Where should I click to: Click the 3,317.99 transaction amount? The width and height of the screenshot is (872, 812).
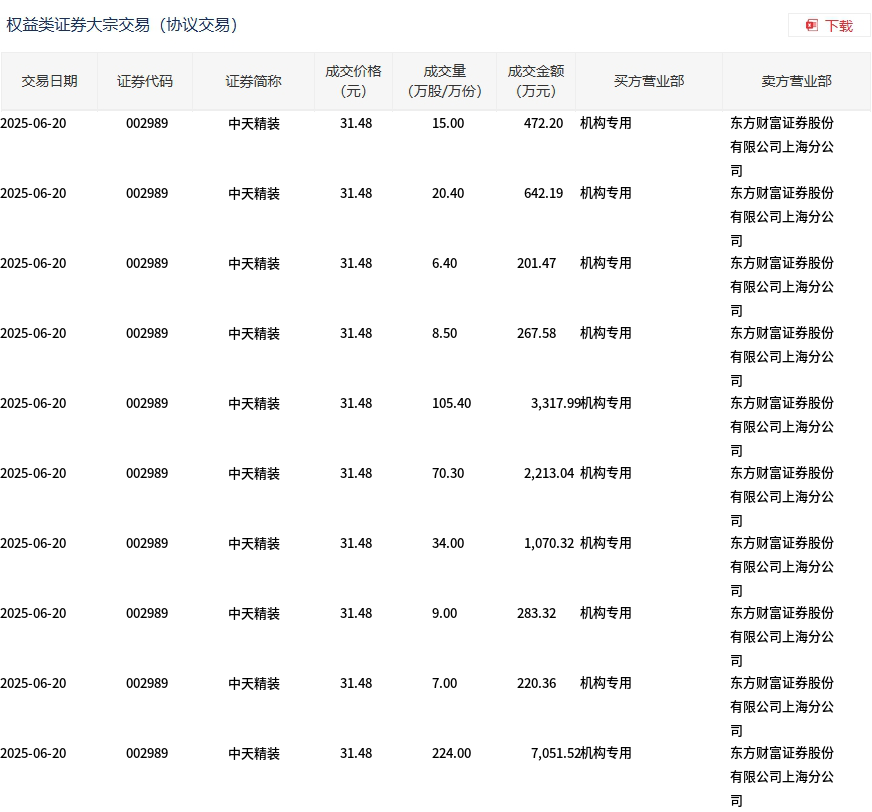coord(555,403)
